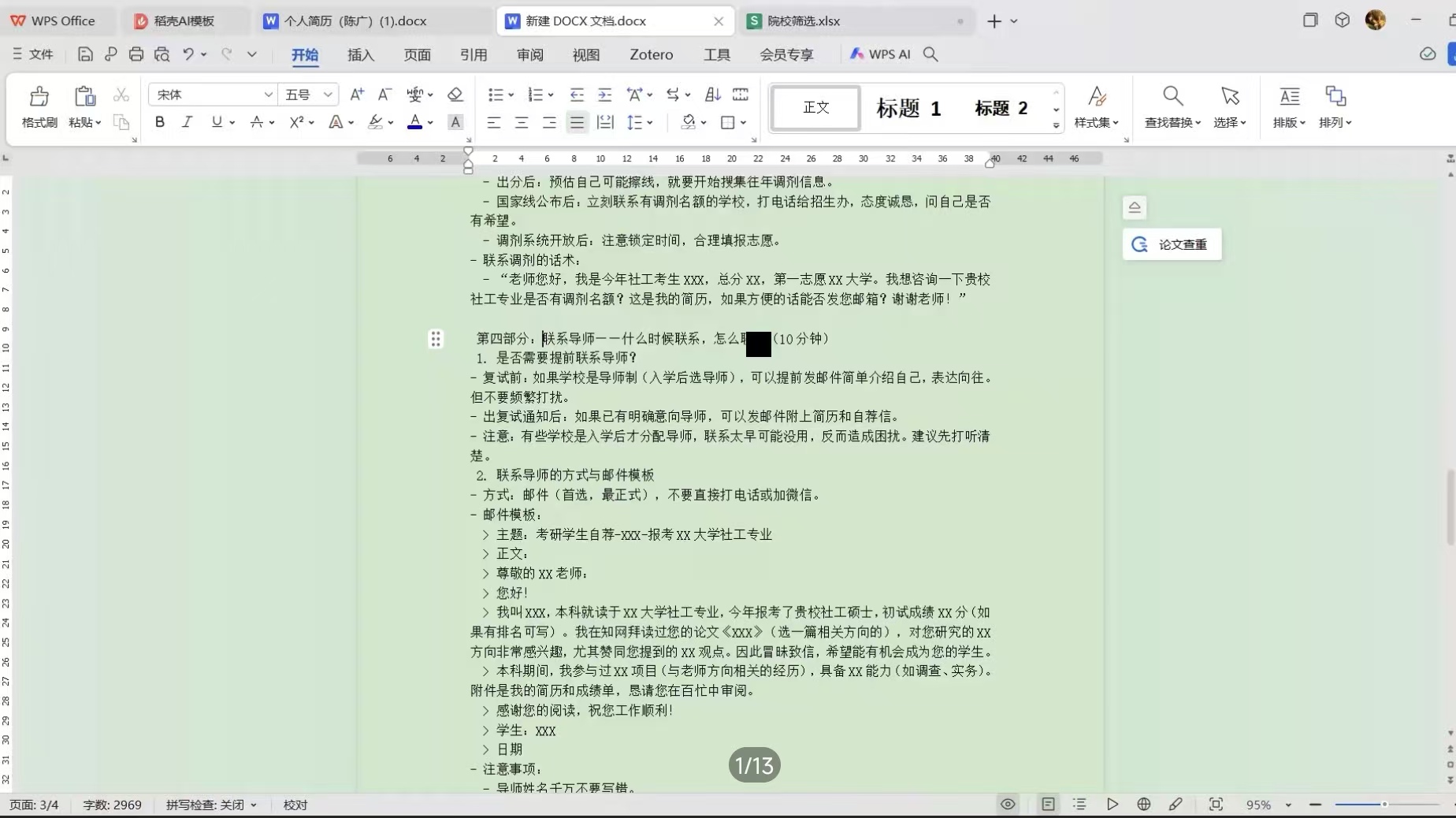1456x818 pixels.
Task: Click the print icon in quick toolbar
Action: click(x=136, y=54)
